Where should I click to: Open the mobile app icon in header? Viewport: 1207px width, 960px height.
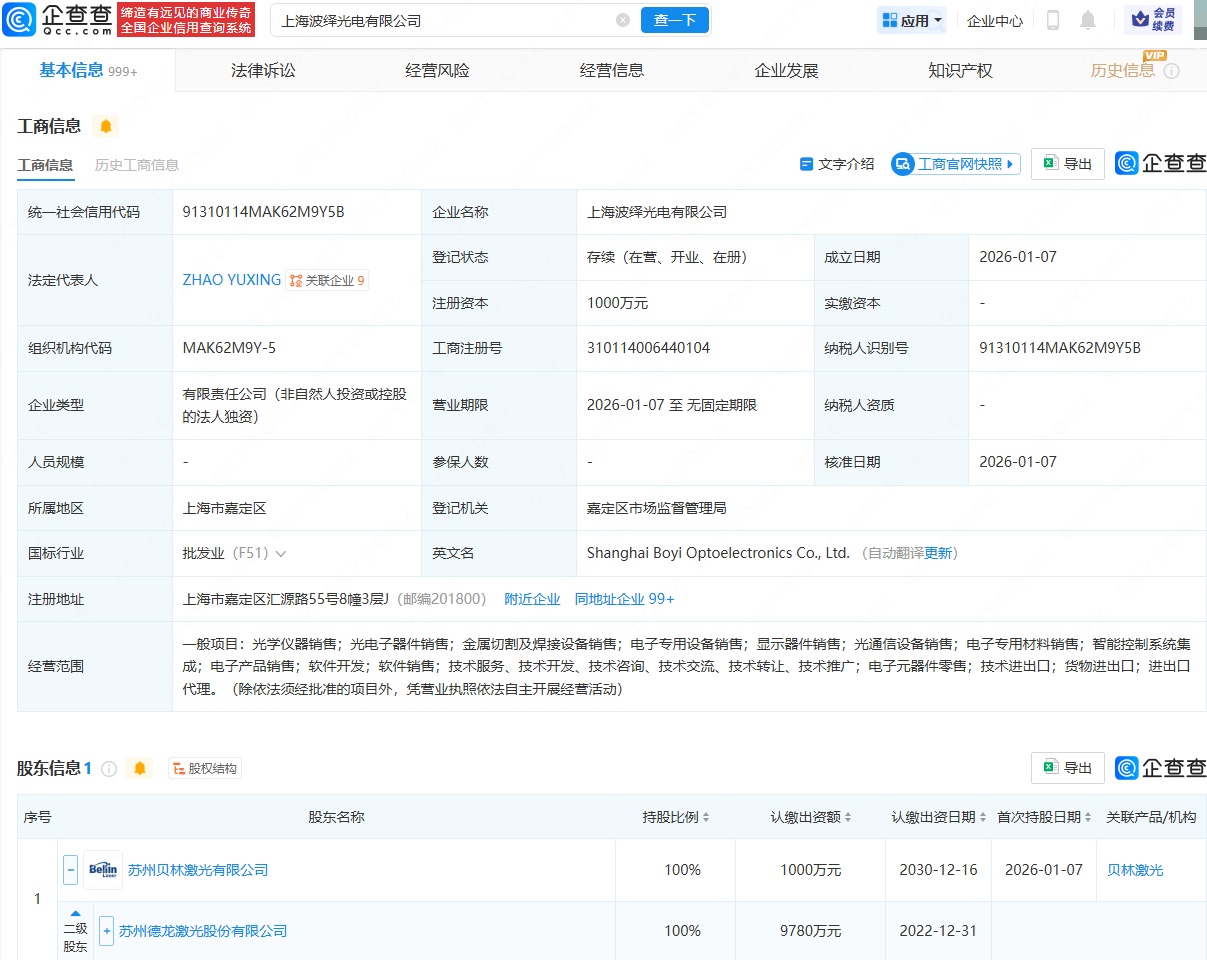1052,20
